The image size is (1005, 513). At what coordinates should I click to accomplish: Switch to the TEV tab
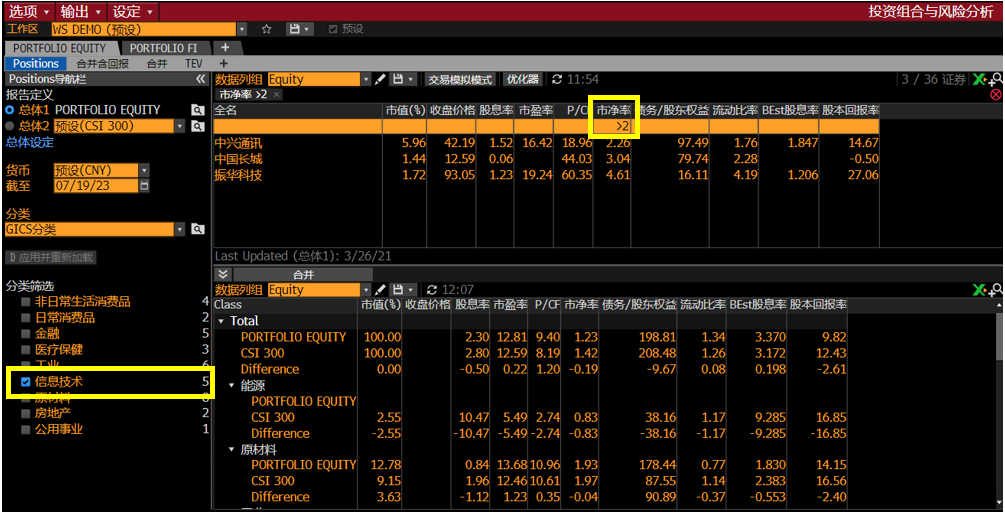point(193,63)
